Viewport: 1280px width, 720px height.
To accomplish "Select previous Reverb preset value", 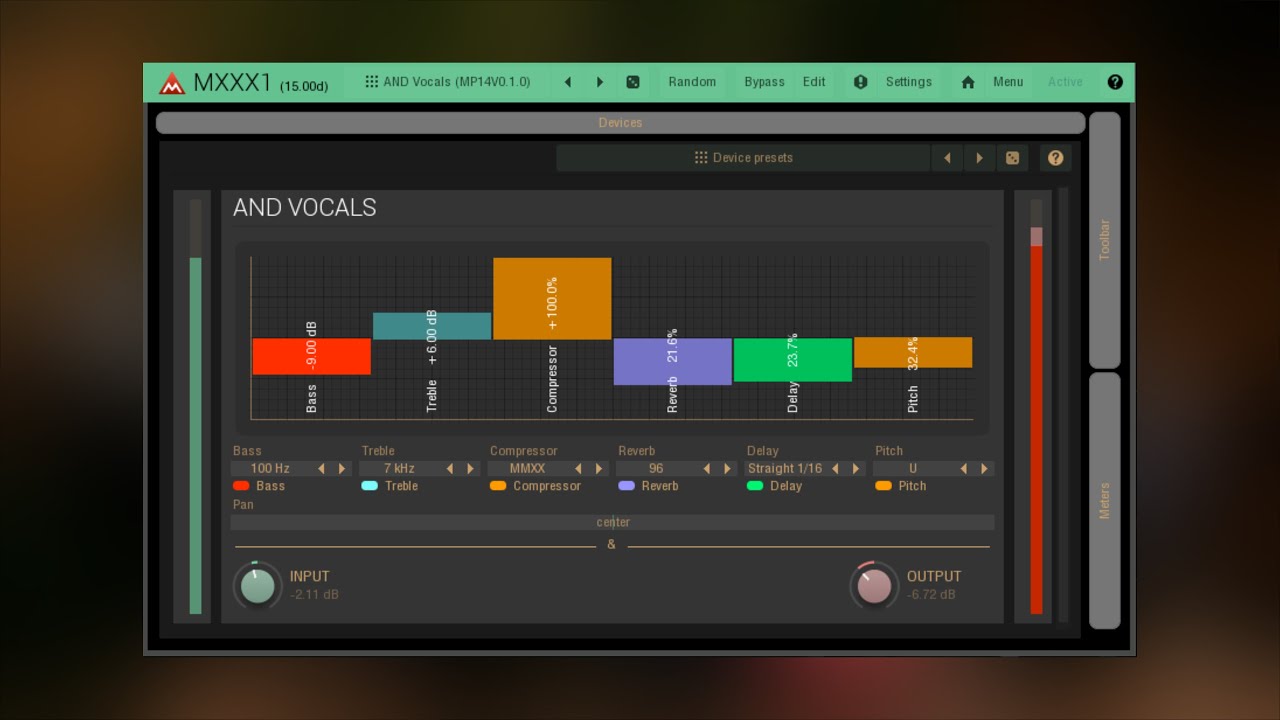I will 707,468.
